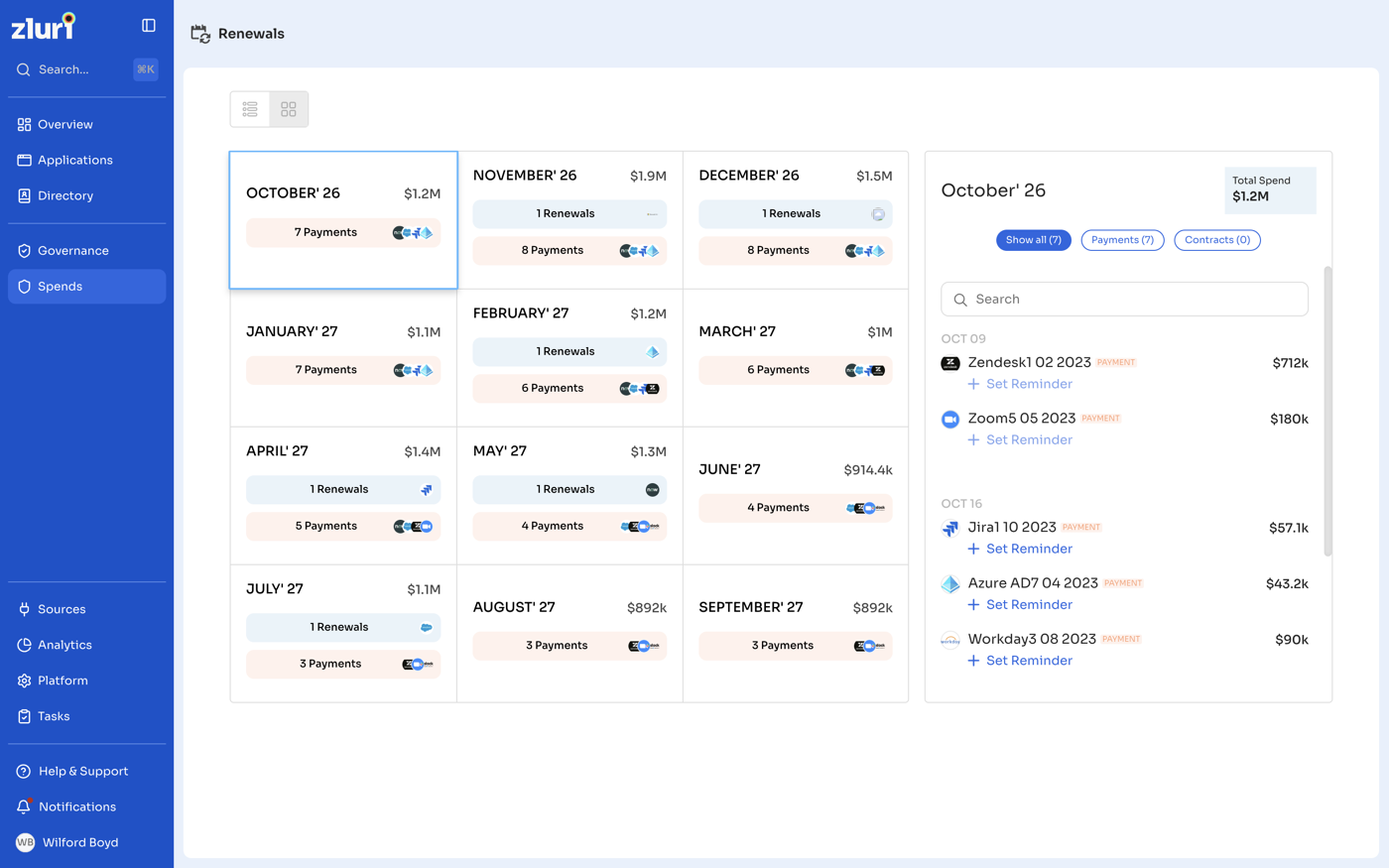The image size is (1389, 868).
Task: Click the sidebar Search box
Action: pos(87,69)
